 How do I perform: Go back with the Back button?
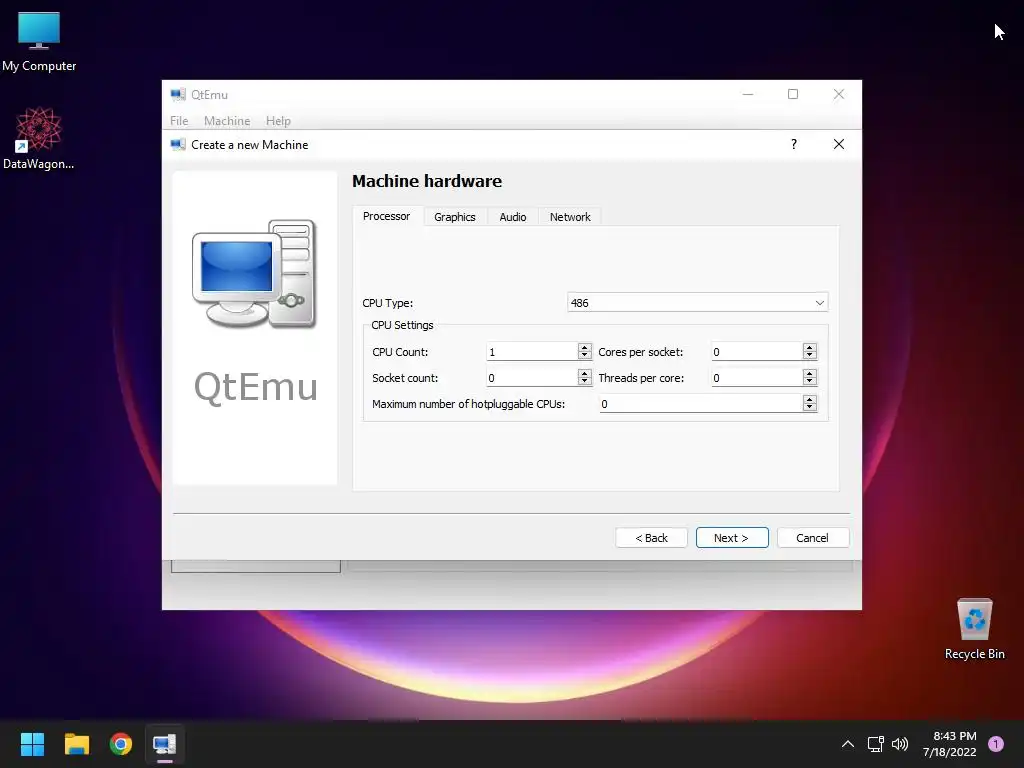click(x=651, y=537)
